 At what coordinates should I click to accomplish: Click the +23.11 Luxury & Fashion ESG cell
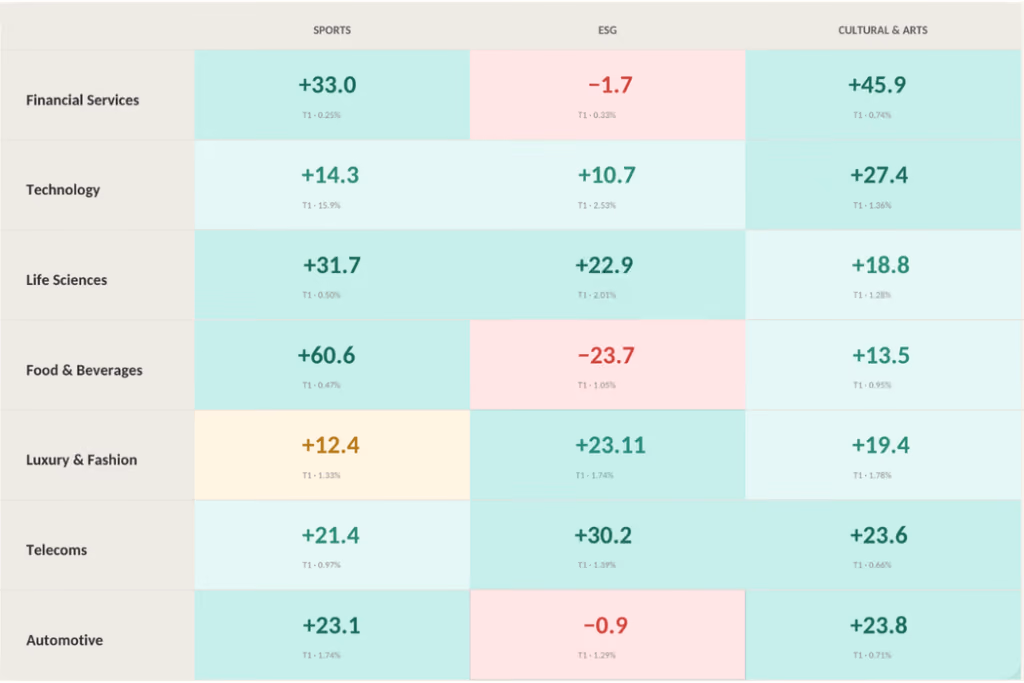click(607, 455)
